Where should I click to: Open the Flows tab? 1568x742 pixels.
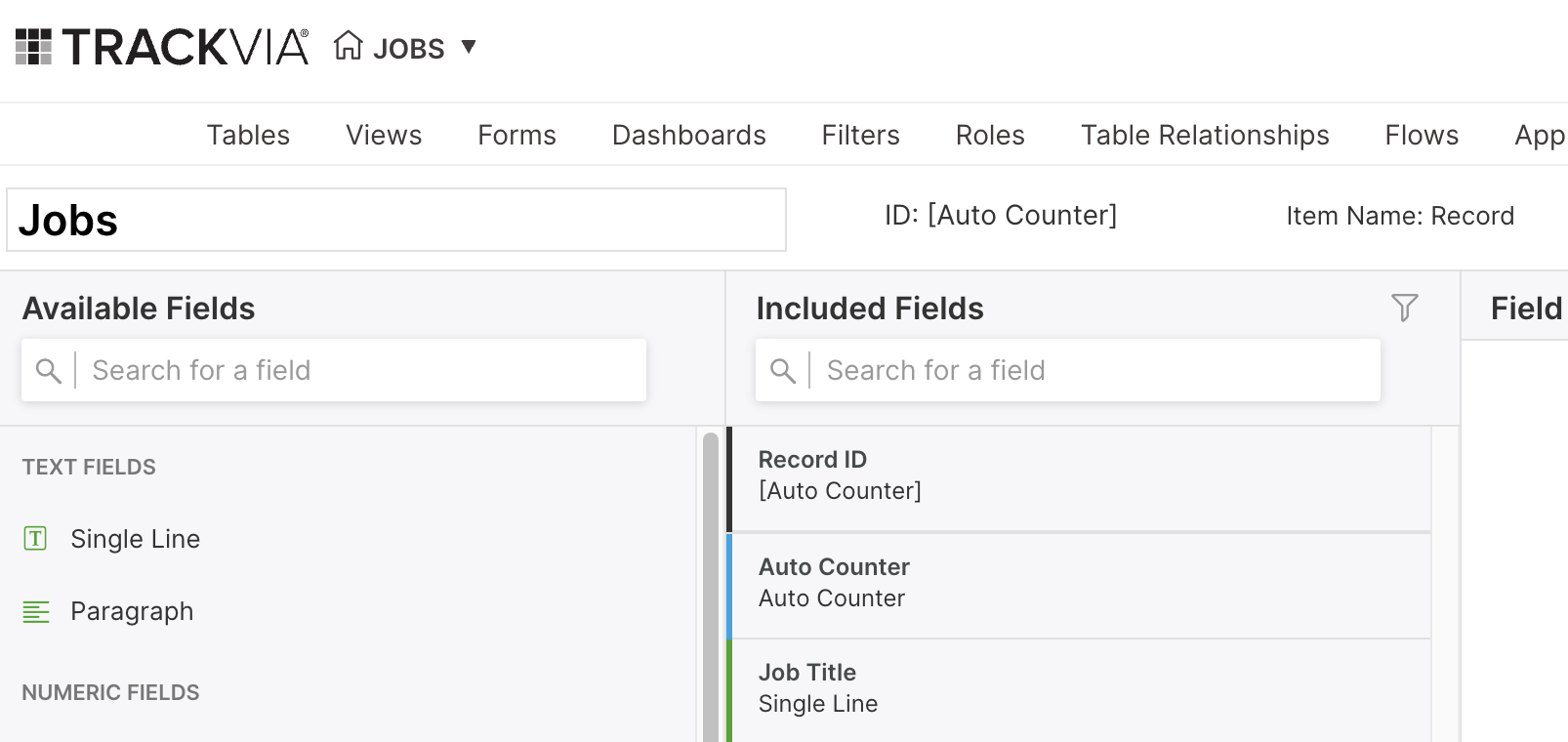pos(1422,135)
